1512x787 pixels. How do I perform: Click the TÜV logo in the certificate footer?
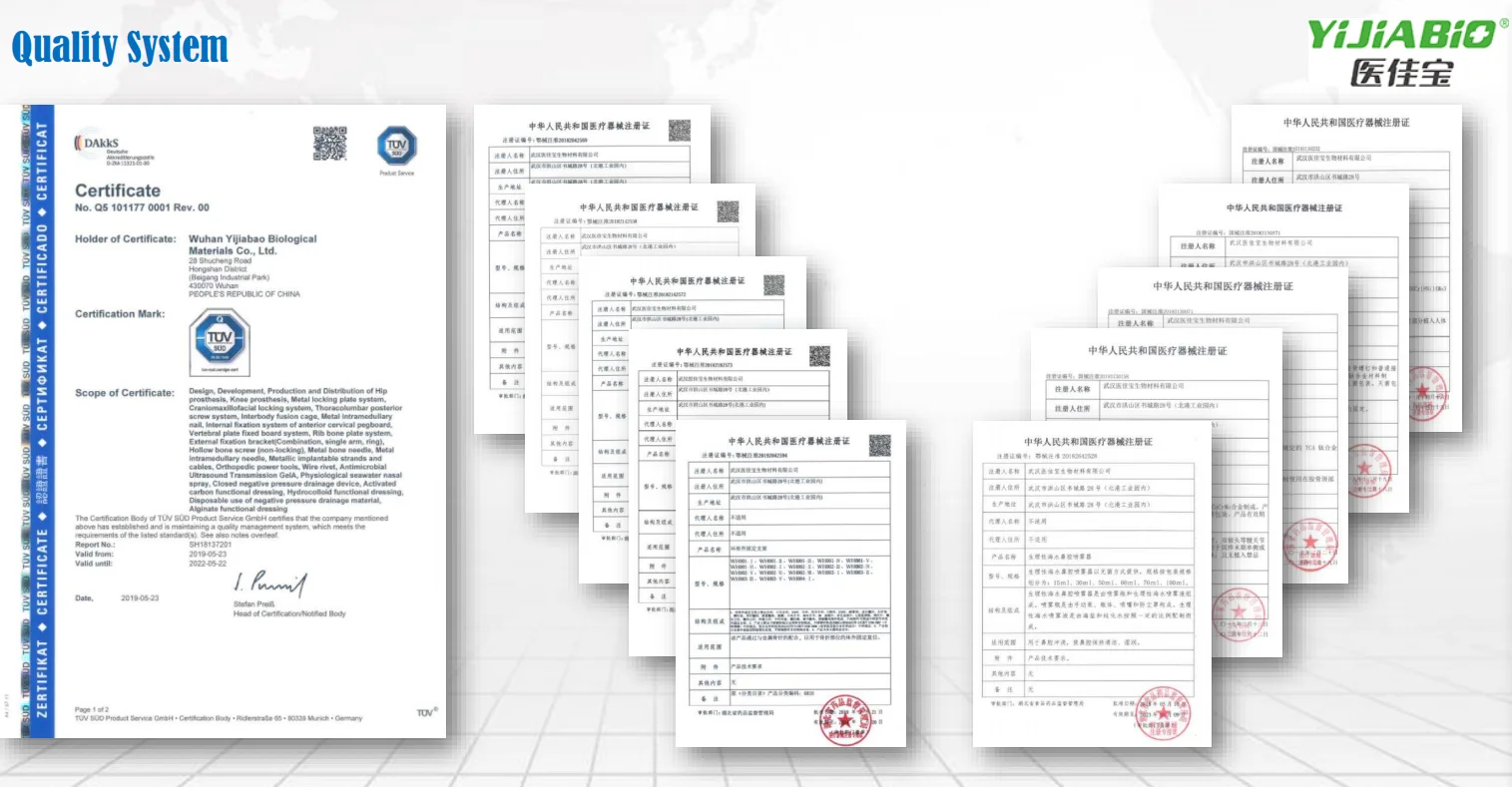click(x=426, y=712)
